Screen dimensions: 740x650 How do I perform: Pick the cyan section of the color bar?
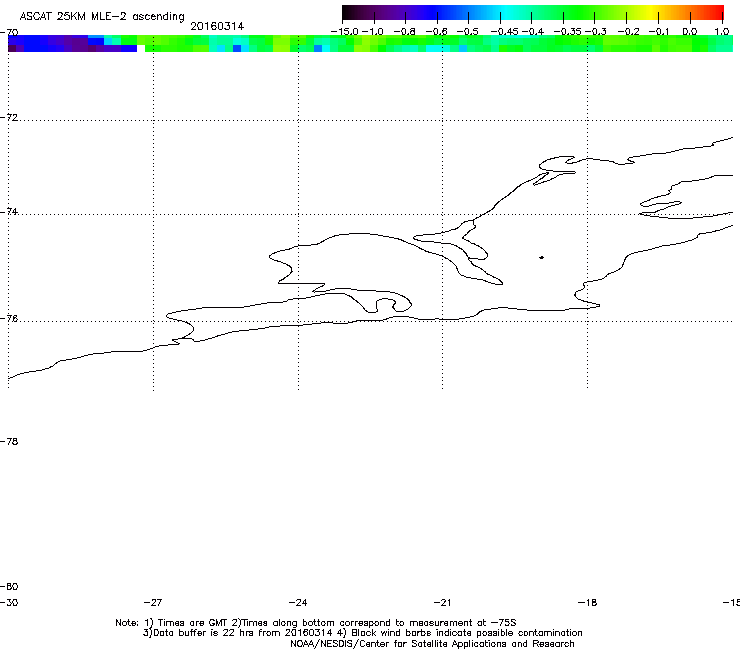click(x=504, y=12)
